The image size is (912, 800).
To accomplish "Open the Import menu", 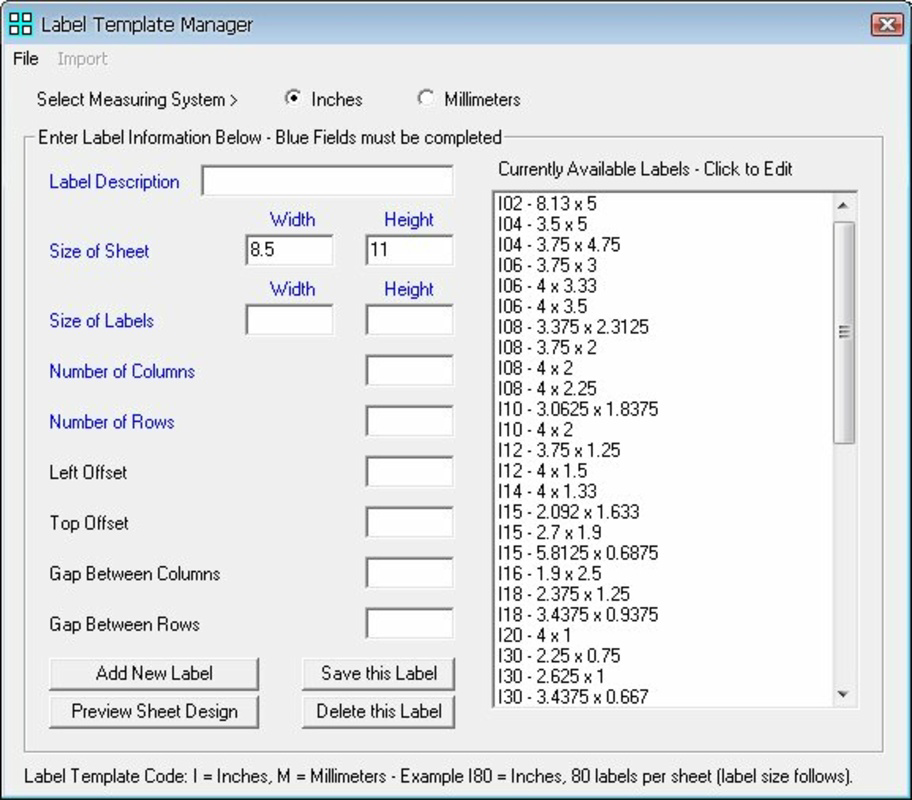I will tap(82, 59).
